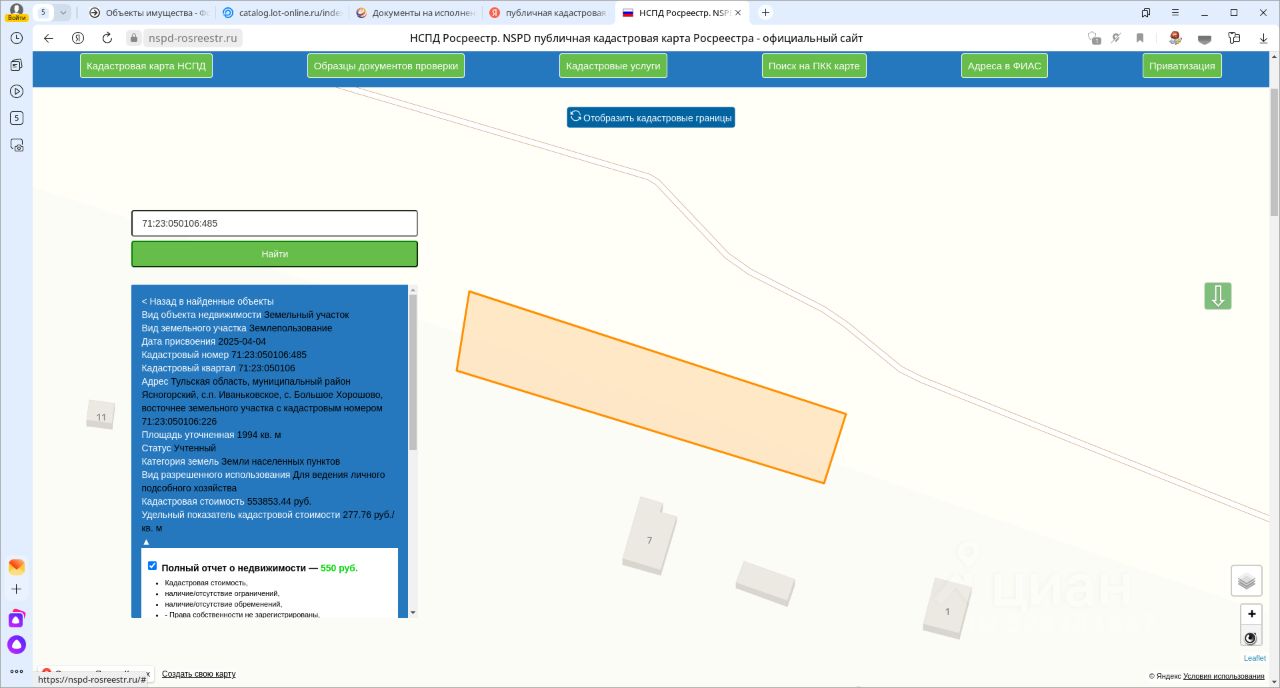Click the highlighted orange land parcel

coord(651,387)
